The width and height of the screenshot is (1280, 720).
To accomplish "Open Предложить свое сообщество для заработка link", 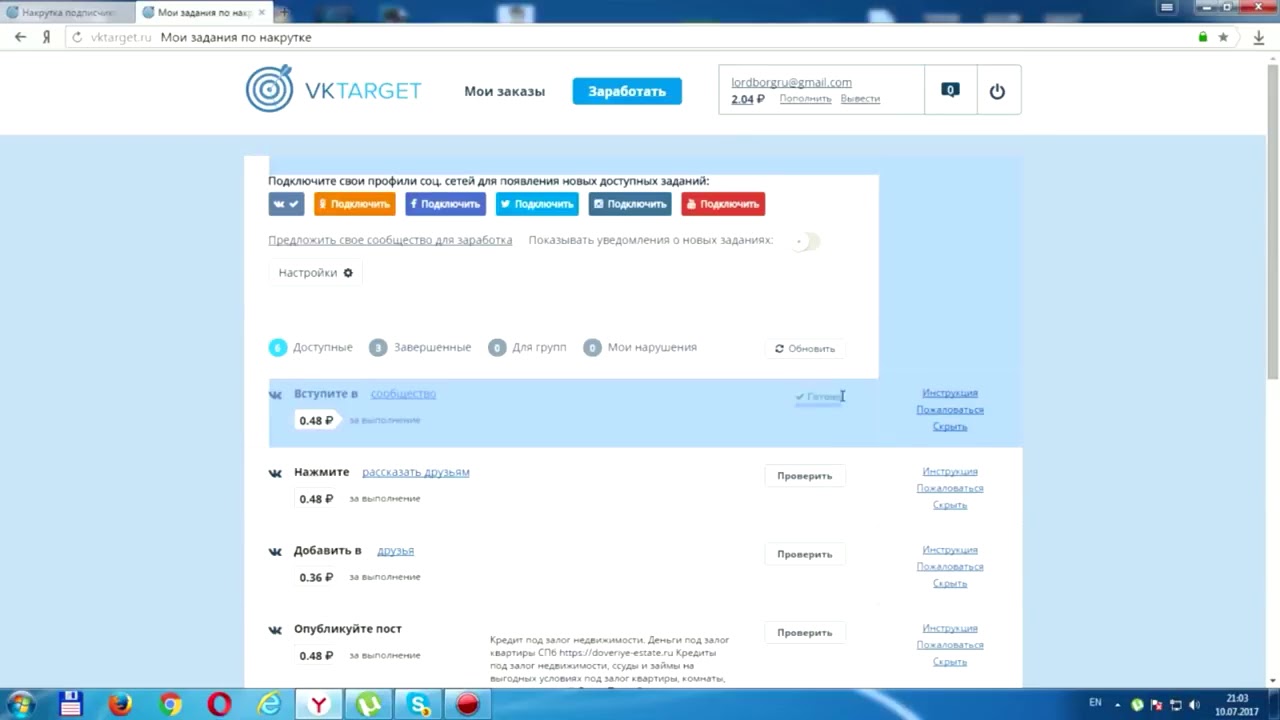I will point(390,240).
